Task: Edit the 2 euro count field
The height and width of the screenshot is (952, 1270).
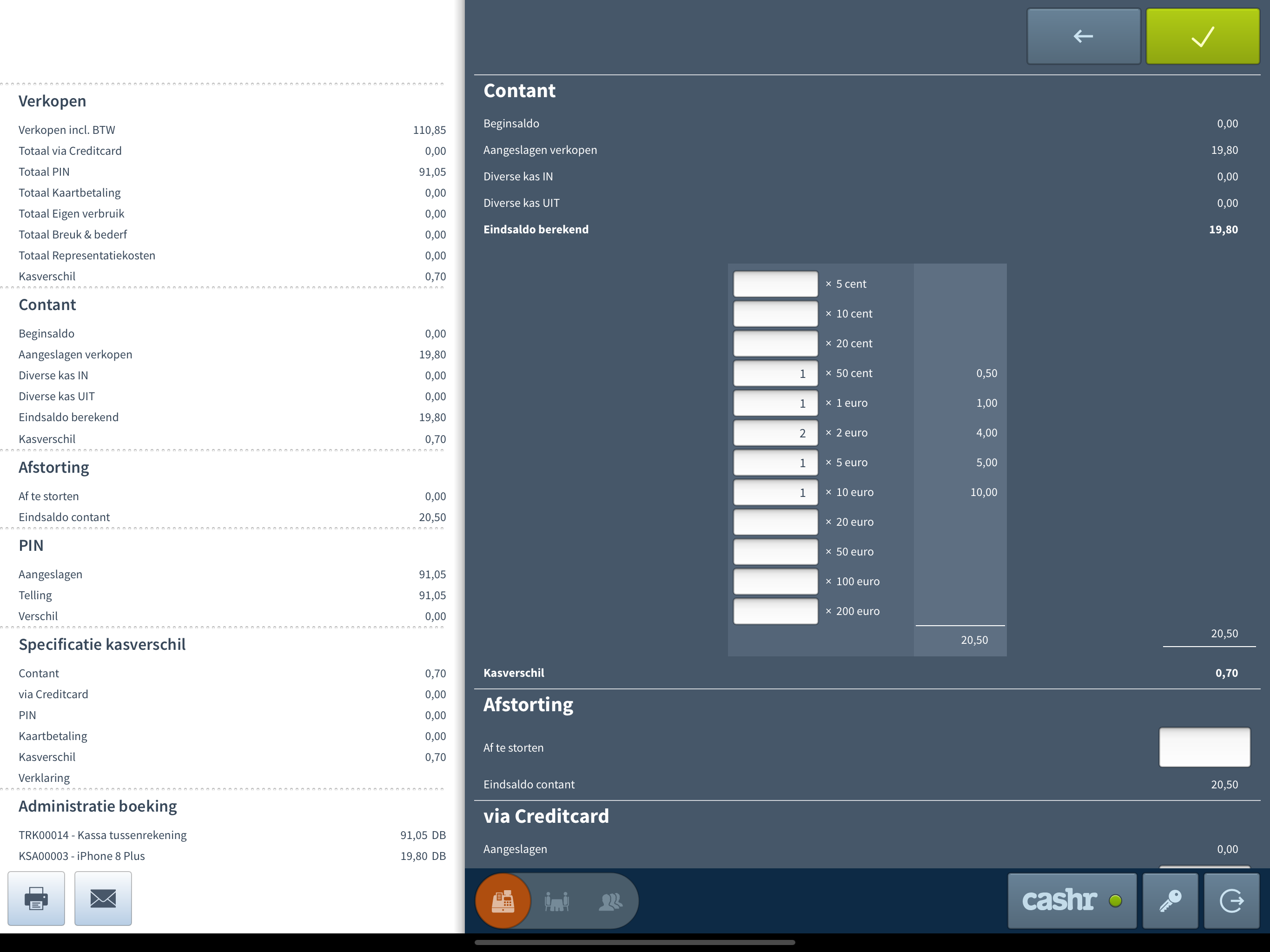Action: tap(775, 433)
